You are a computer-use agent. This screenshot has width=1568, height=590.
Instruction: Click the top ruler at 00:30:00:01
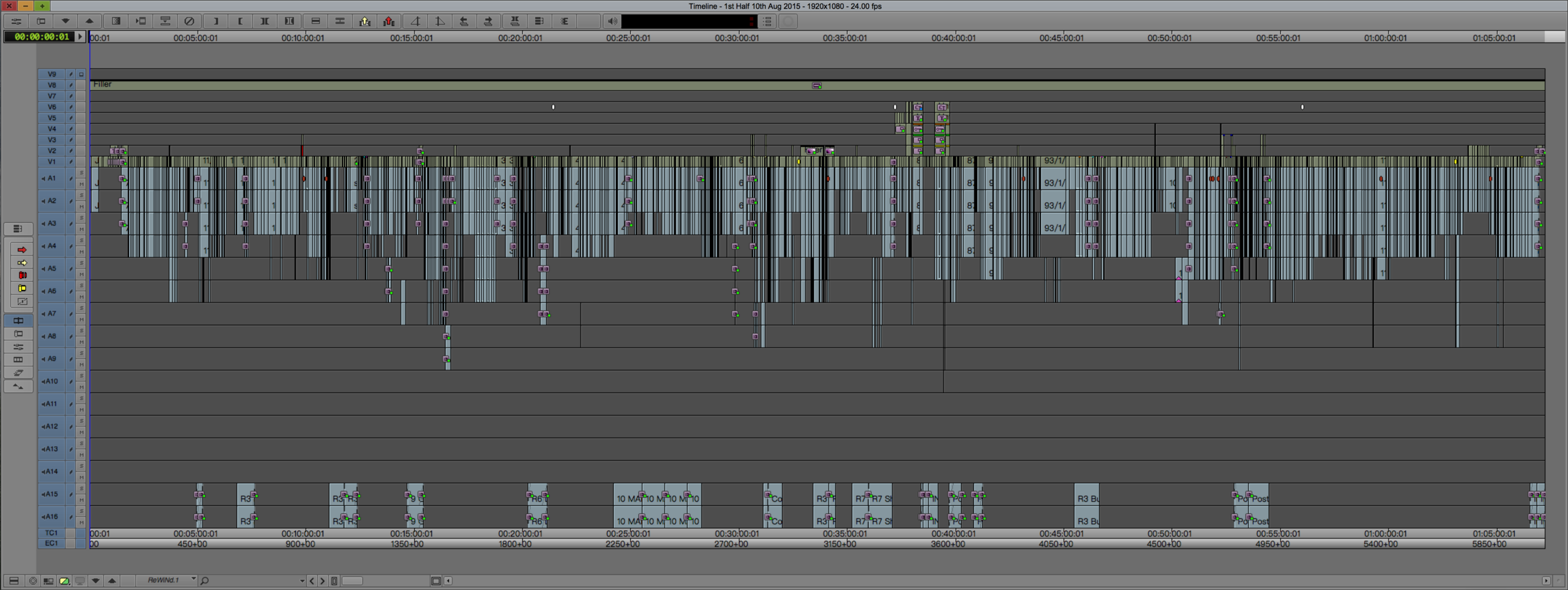[x=736, y=38]
